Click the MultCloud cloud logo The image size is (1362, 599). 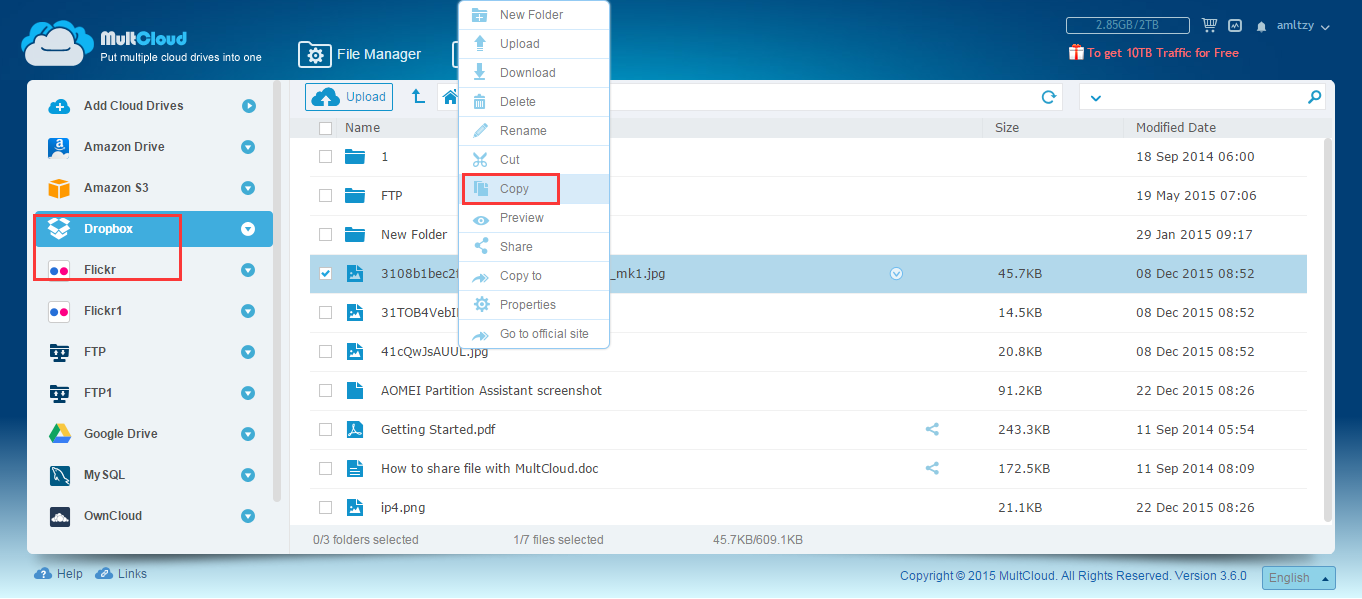tap(57, 43)
